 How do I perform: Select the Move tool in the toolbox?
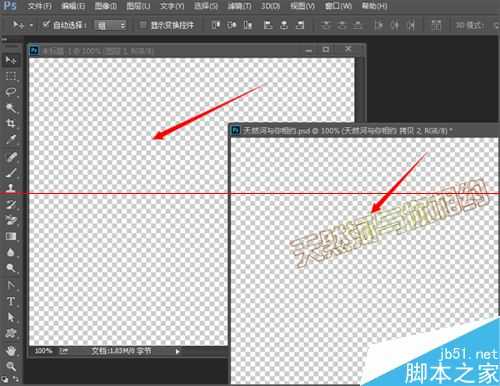[x=11, y=60]
